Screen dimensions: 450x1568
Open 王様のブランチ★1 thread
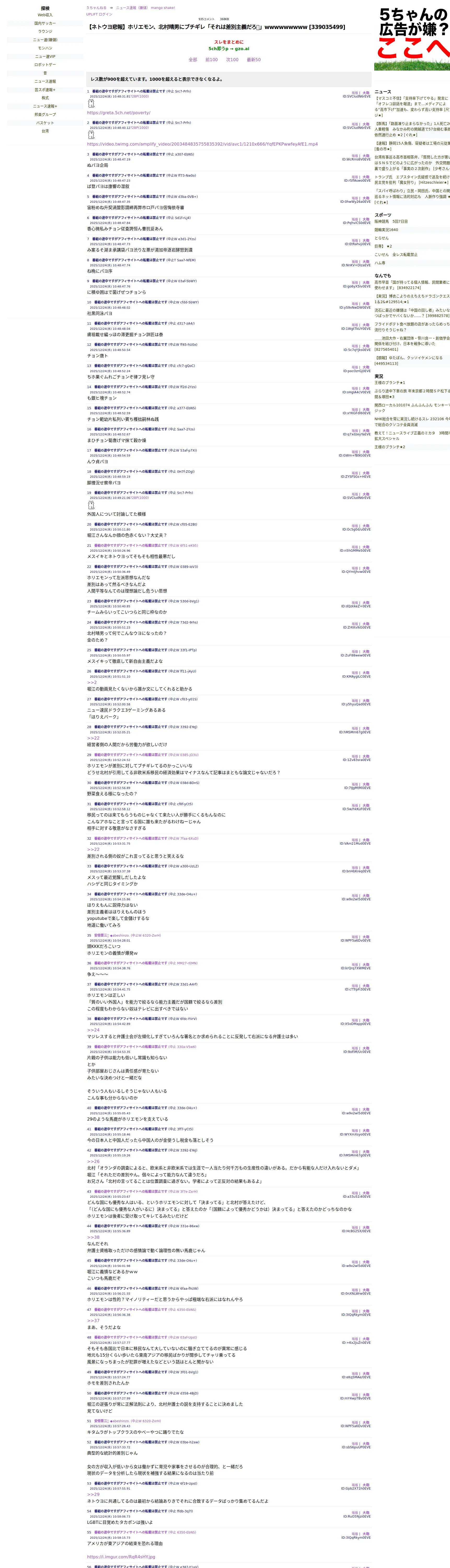tap(390, 382)
